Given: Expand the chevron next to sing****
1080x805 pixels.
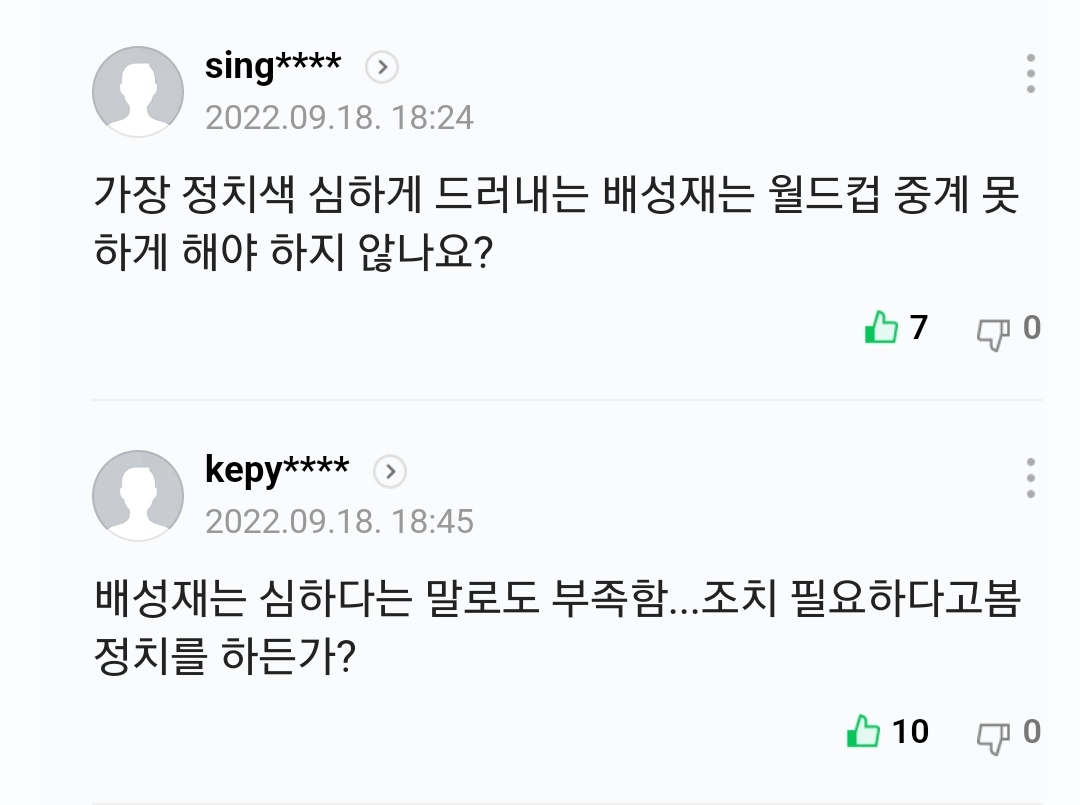Looking at the screenshot, I should pos(382,68).
